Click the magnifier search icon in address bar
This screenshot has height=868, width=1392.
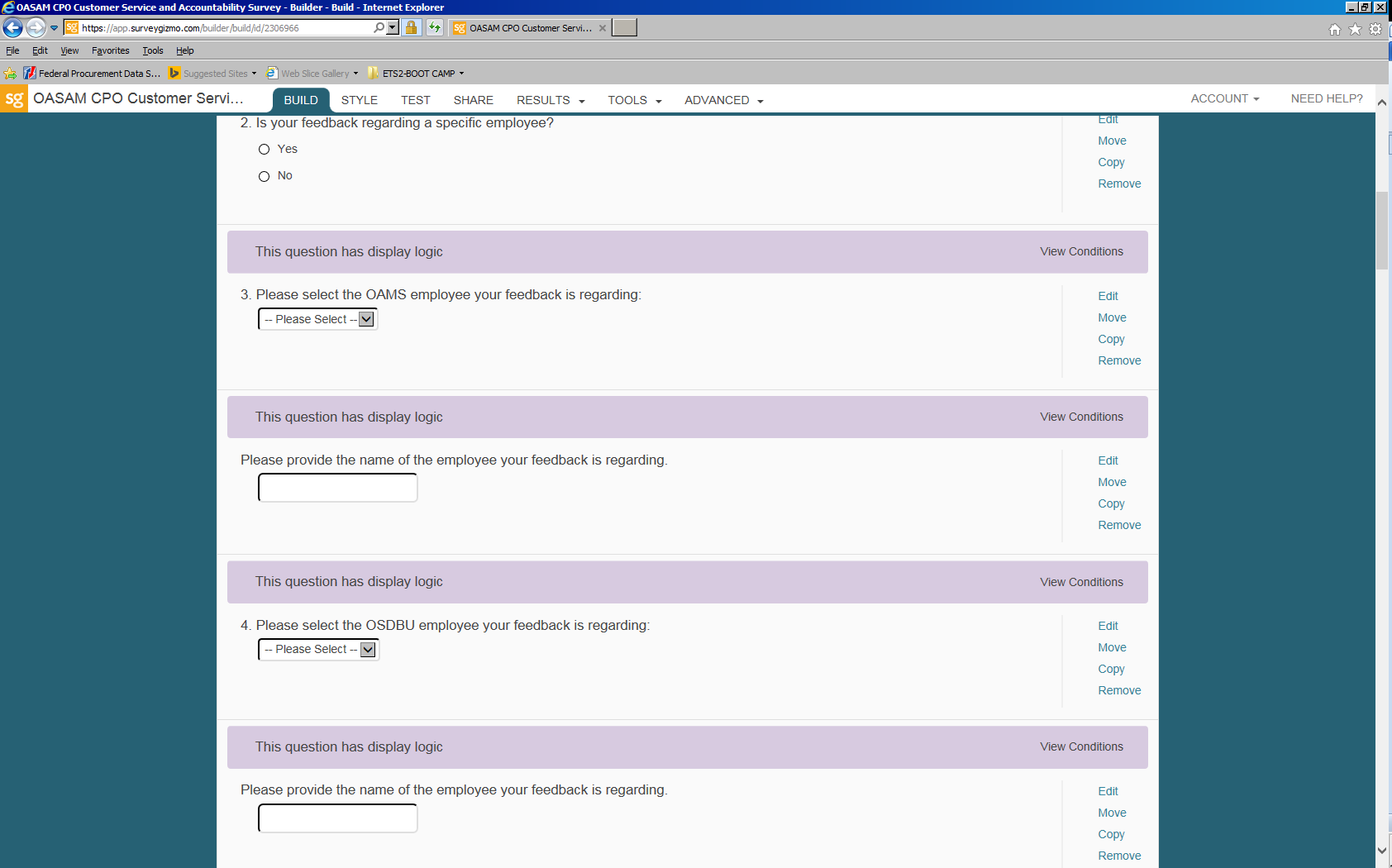(x=379, y=27)
